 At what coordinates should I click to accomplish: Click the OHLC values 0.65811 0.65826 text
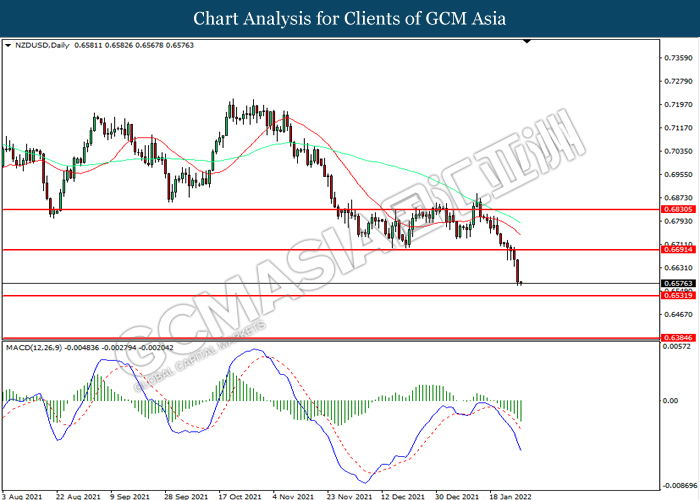pyautogui.click(x=104, y=45)
